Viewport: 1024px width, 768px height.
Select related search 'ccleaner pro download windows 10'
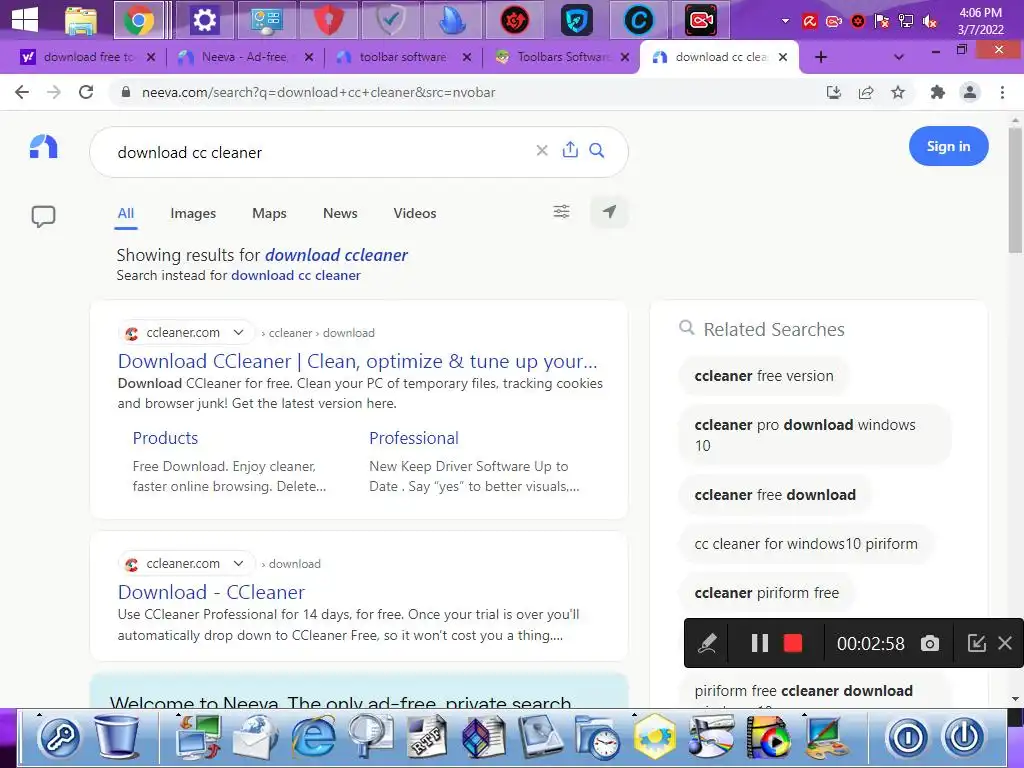click(815, 435)
